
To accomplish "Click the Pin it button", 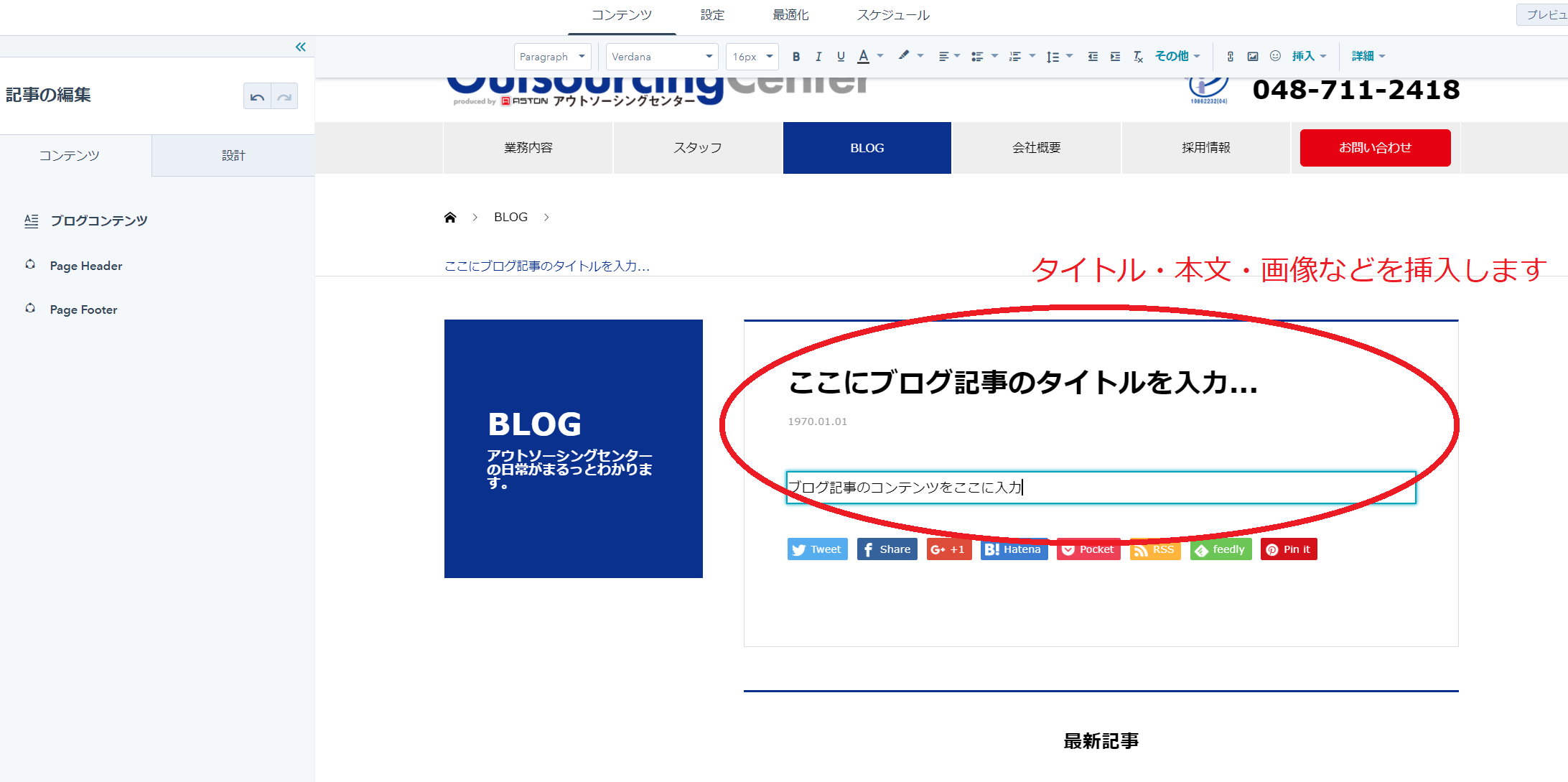I will click(1289, 549).
